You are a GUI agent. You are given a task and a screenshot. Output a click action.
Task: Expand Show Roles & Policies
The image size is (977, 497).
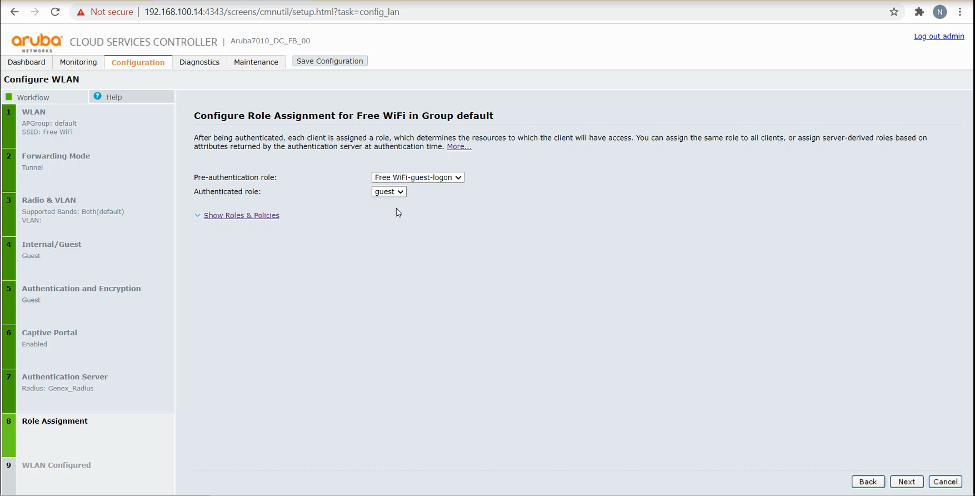241,215
